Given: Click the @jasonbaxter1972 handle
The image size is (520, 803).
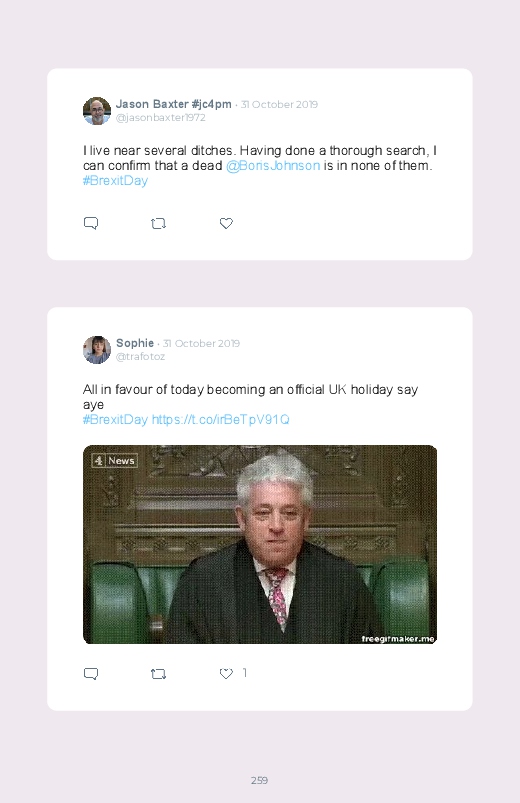Looking at the screenshot, I should click(161, 117).
